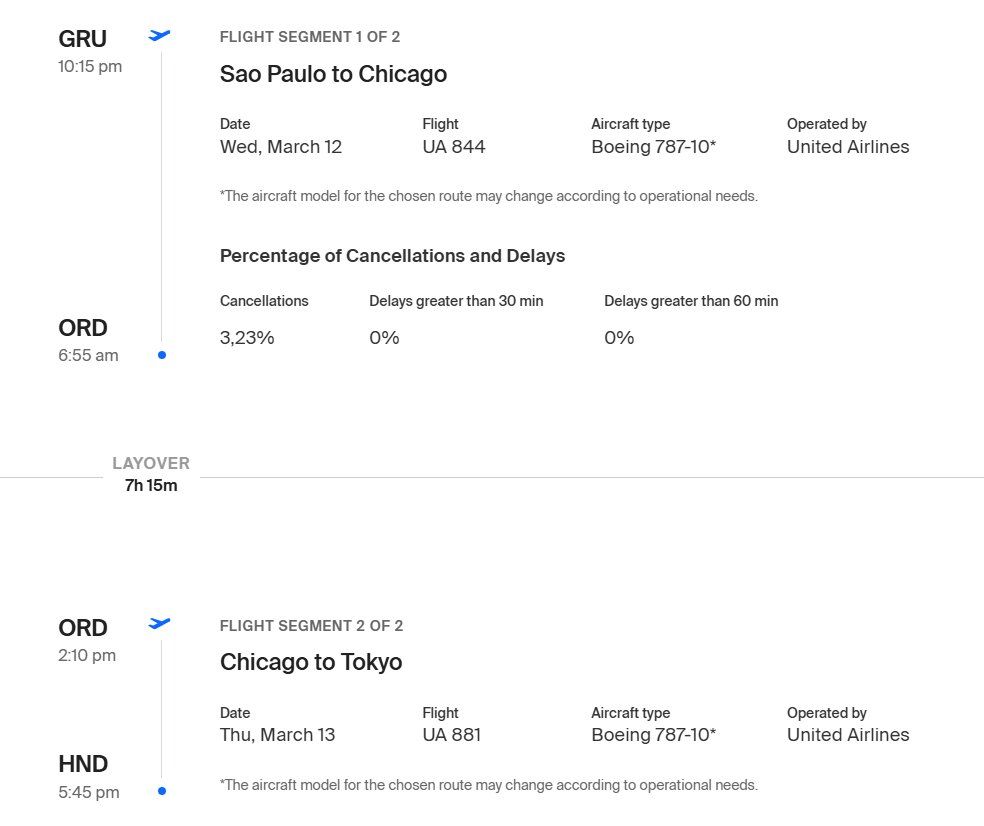Click the LAYOVER 7h 15m label
This screenshot has height=826, width=984.
[151, 474]
